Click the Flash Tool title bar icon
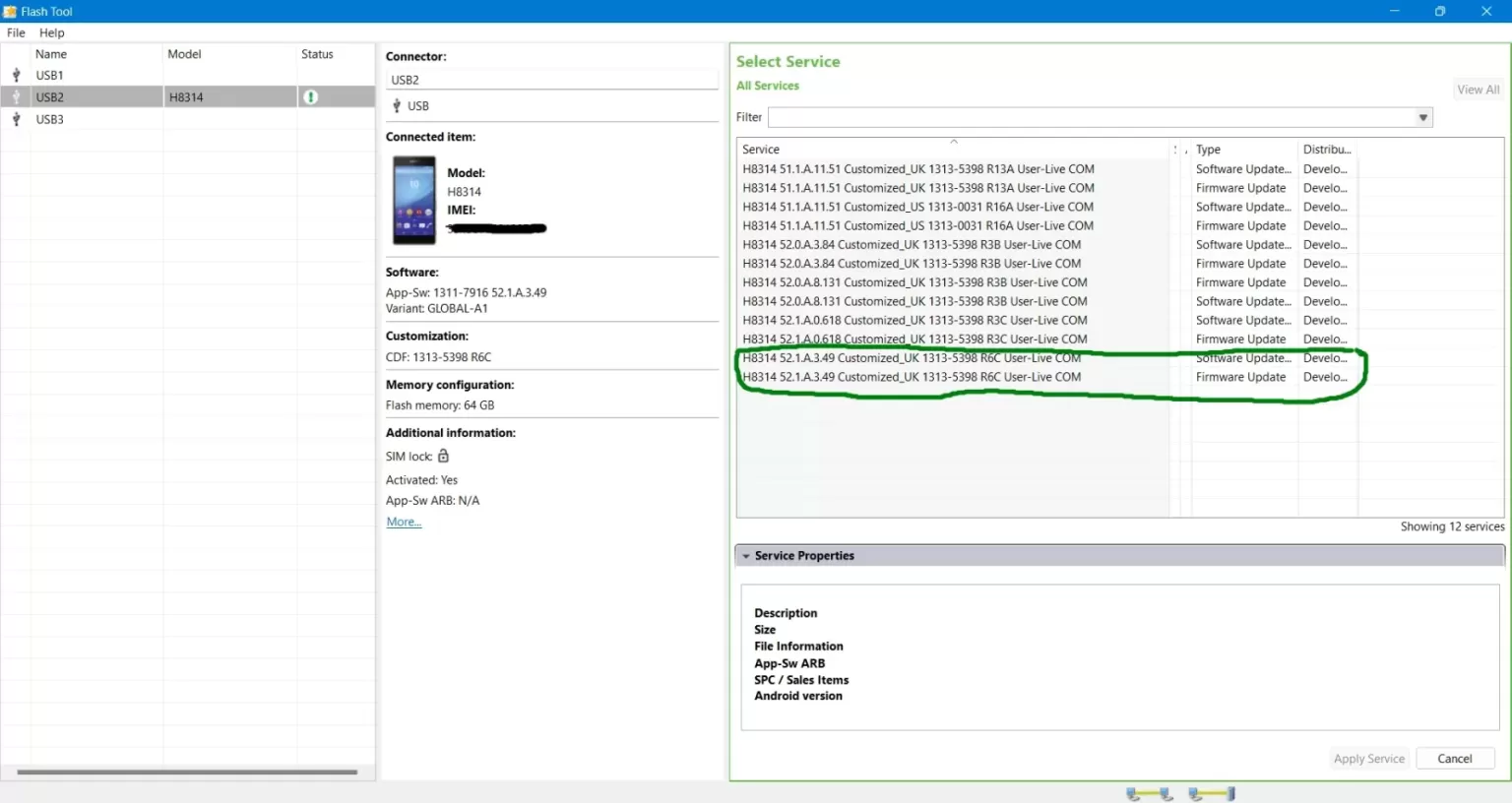 tap(10, 12)
